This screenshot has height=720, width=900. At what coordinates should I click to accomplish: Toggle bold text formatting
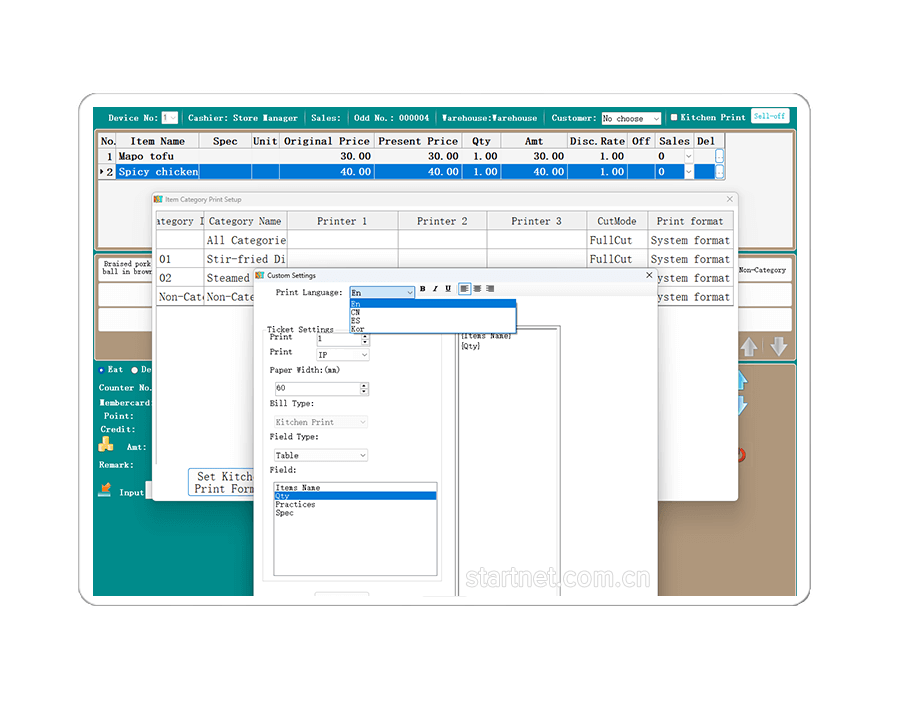point(422,289)
